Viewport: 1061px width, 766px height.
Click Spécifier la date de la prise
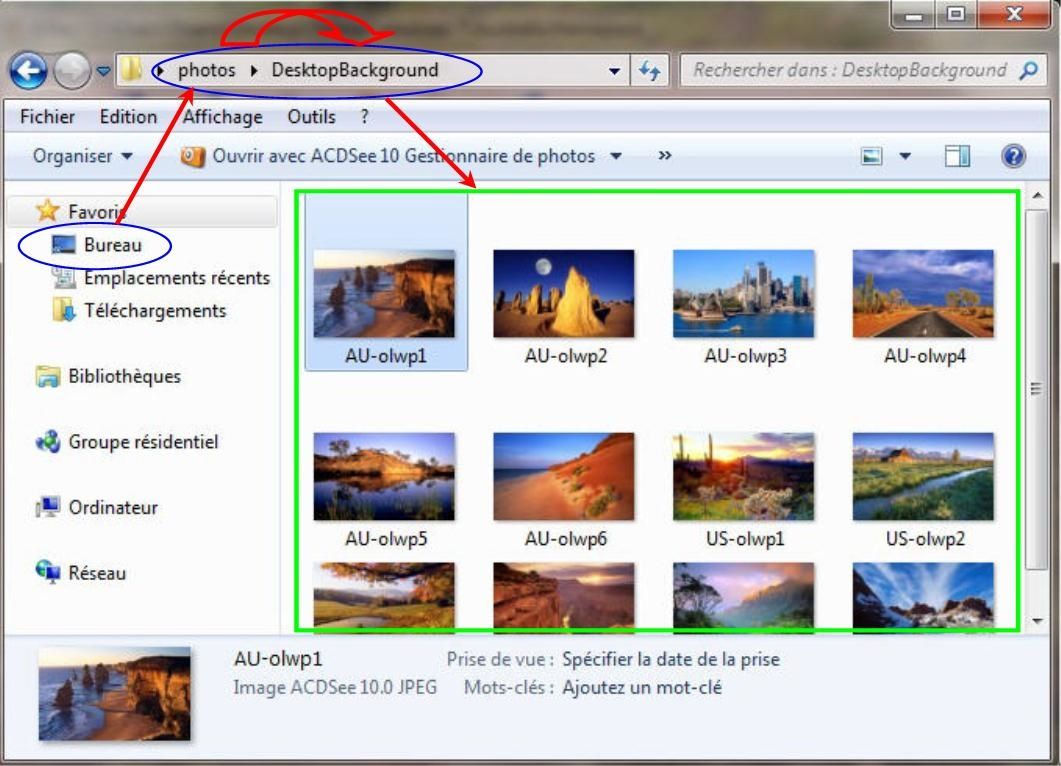671,659
